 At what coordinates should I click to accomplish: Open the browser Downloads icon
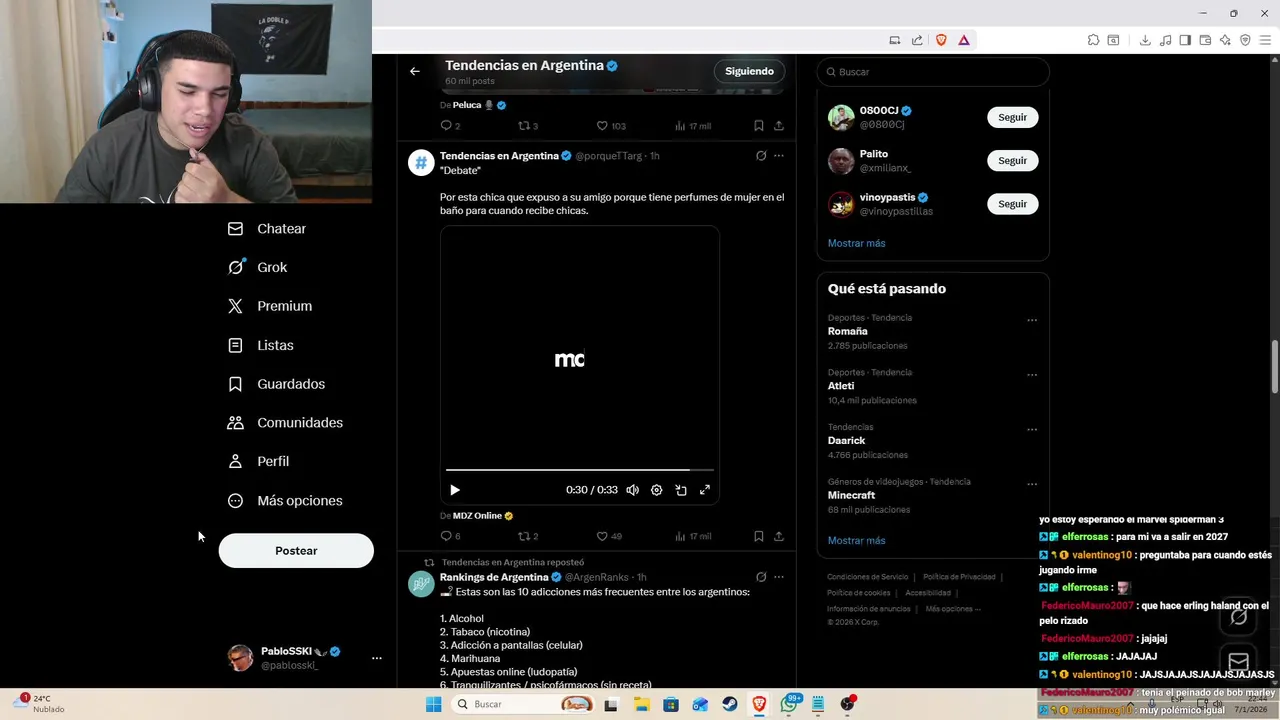click(1145, 40)
